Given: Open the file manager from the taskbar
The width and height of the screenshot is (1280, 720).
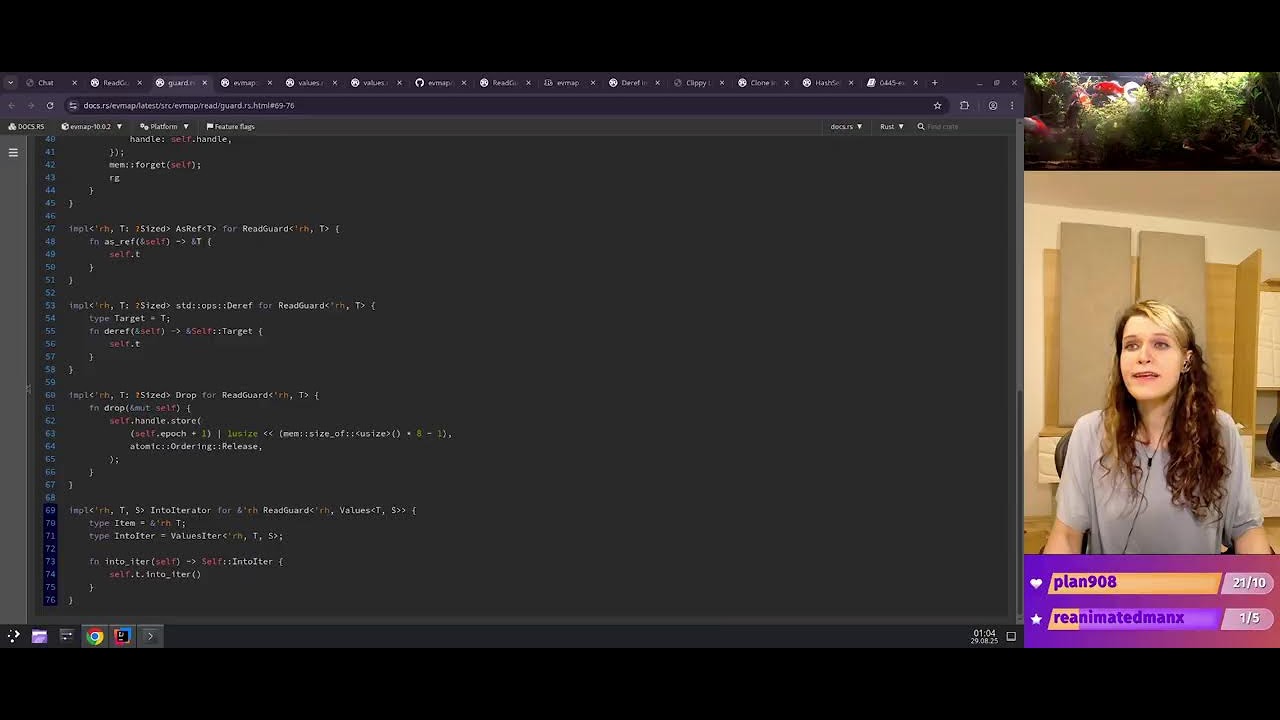Looking at the screenshot, I should (x=39, y=636).
